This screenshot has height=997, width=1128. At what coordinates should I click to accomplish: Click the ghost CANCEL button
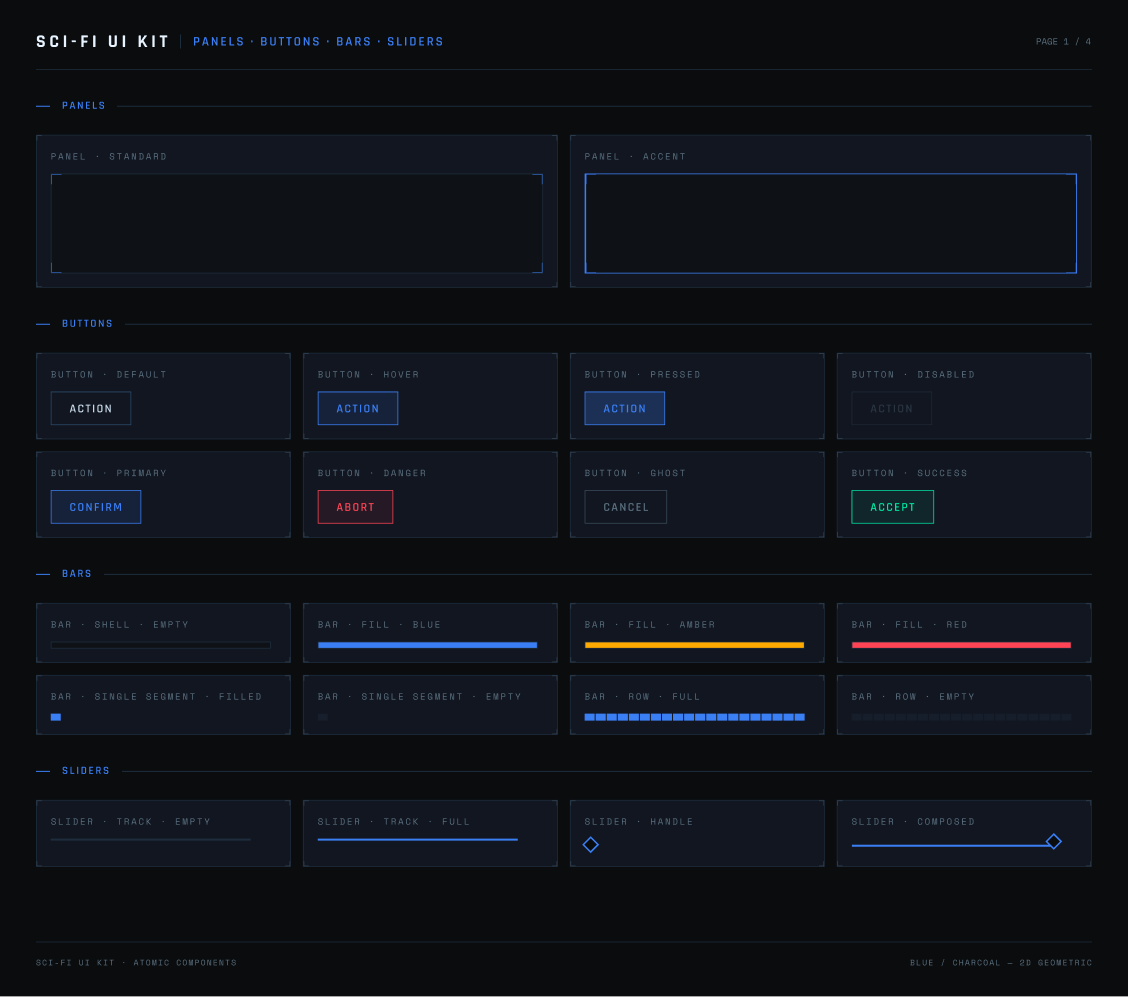(x=625, y=506)
